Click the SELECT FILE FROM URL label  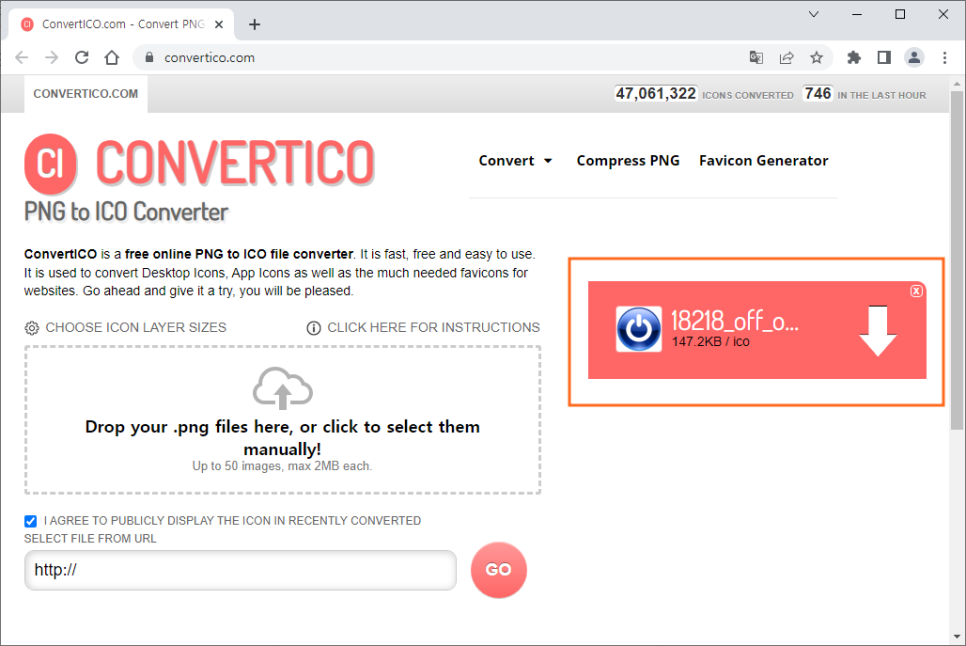[91, 539]
